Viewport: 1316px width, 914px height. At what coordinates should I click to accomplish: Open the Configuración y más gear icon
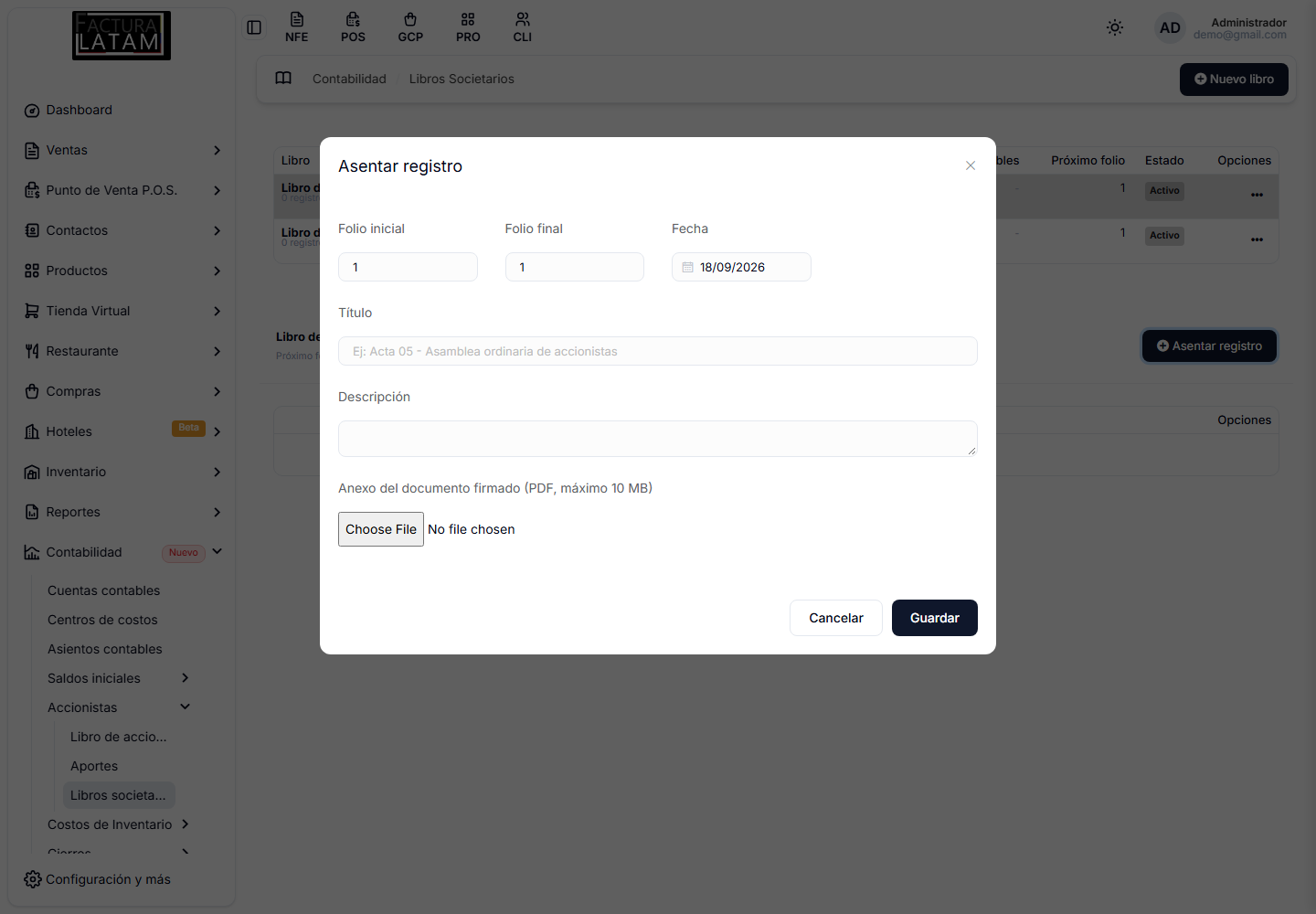(33, 879)
